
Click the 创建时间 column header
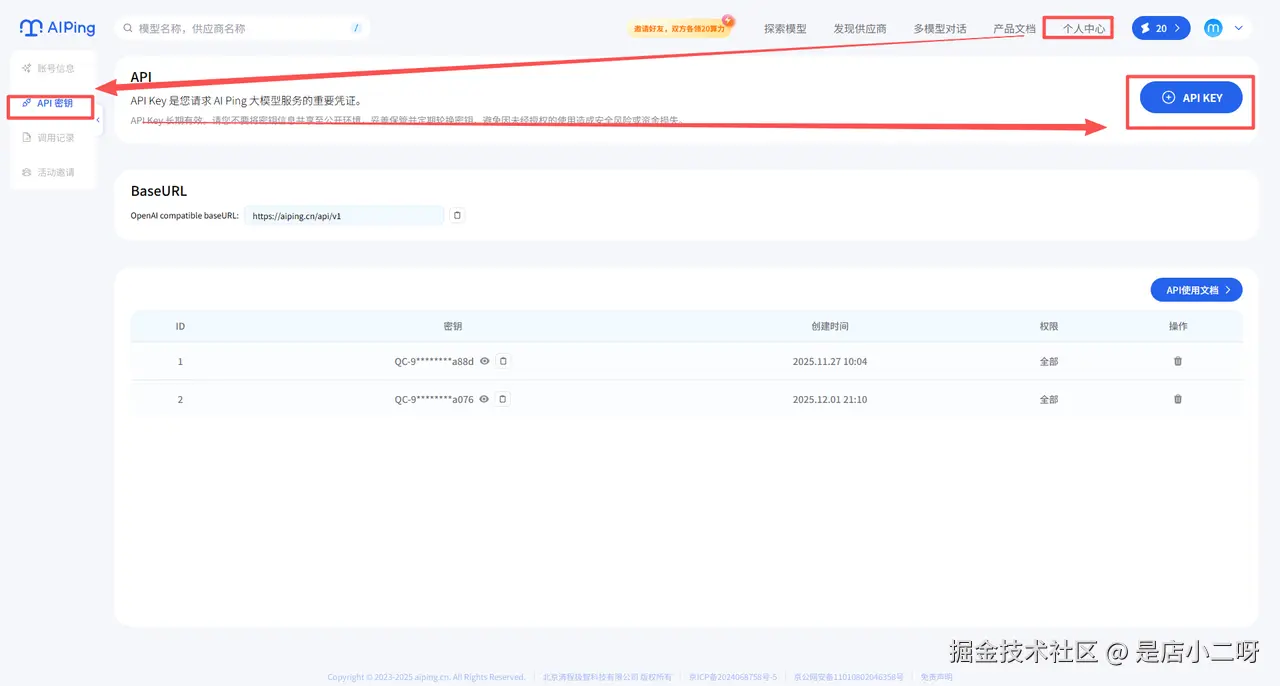830,326
